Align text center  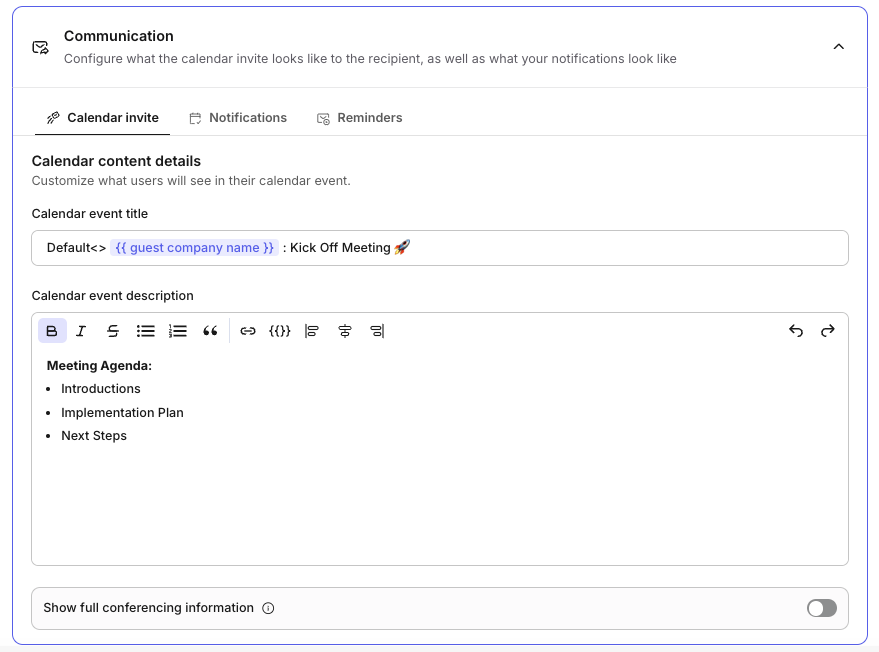[x=345, y=331]
